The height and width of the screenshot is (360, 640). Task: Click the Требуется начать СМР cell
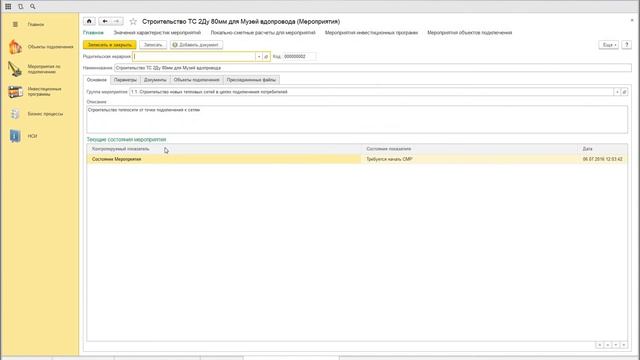[x=469, y=159]
